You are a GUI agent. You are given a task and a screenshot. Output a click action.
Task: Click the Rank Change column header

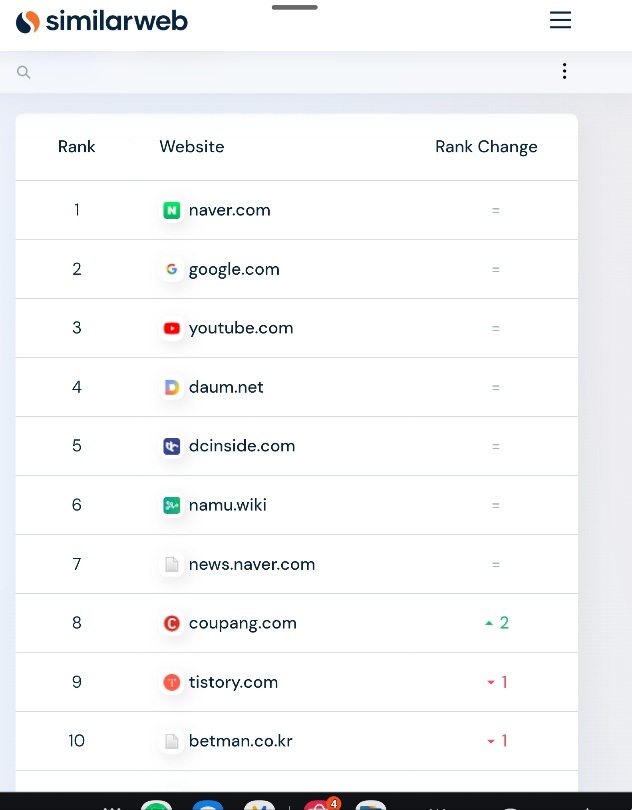[486, 147]
